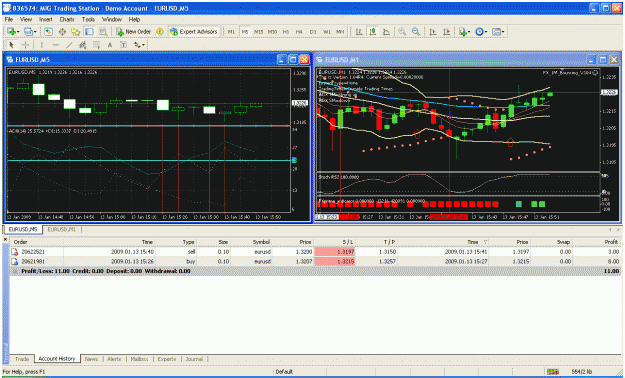Select the cursor arrow tool

[x=11, y=45]
